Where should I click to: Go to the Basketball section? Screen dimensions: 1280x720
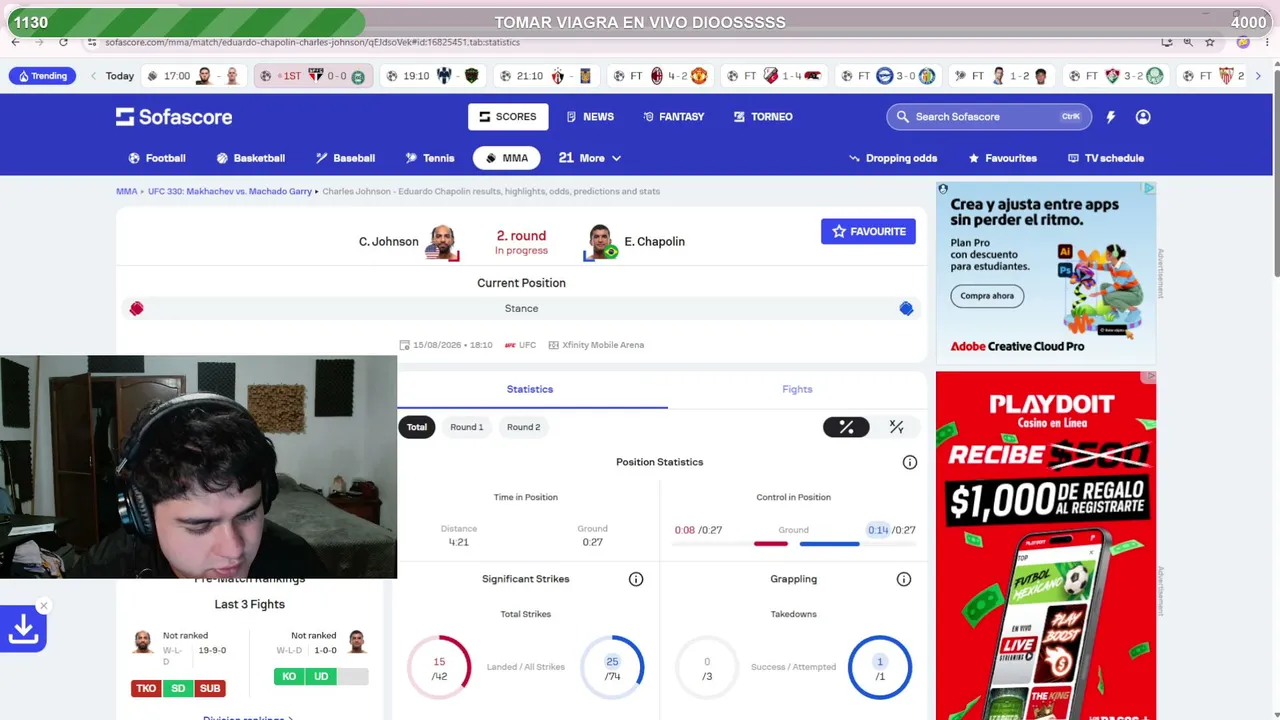[x=251, y=158]
